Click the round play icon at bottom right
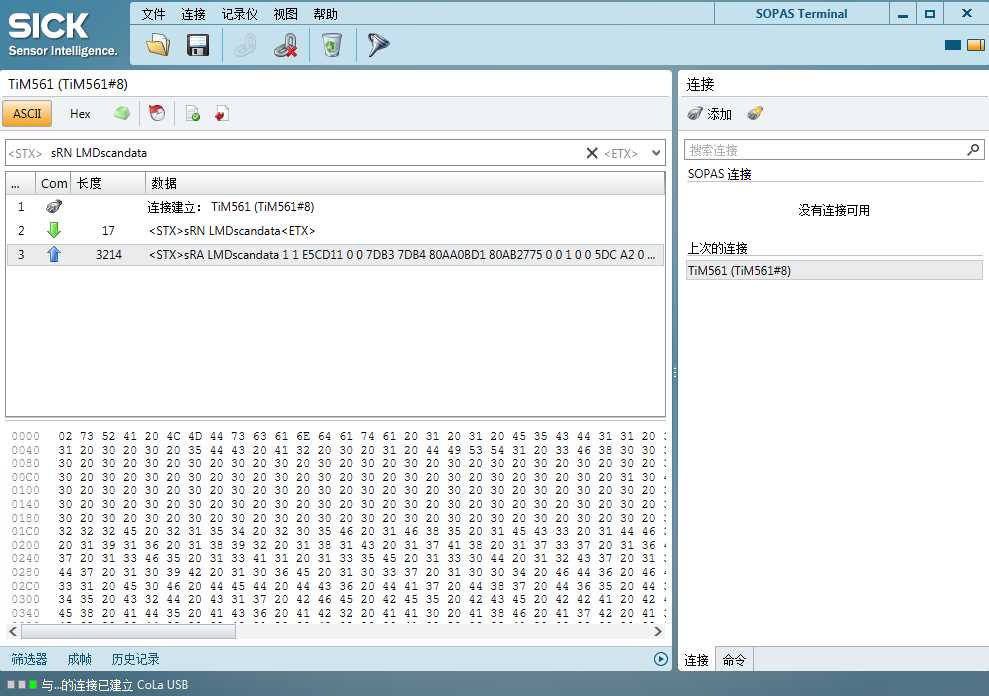This screenshot has width=989, height=696. tap(660, 659)
